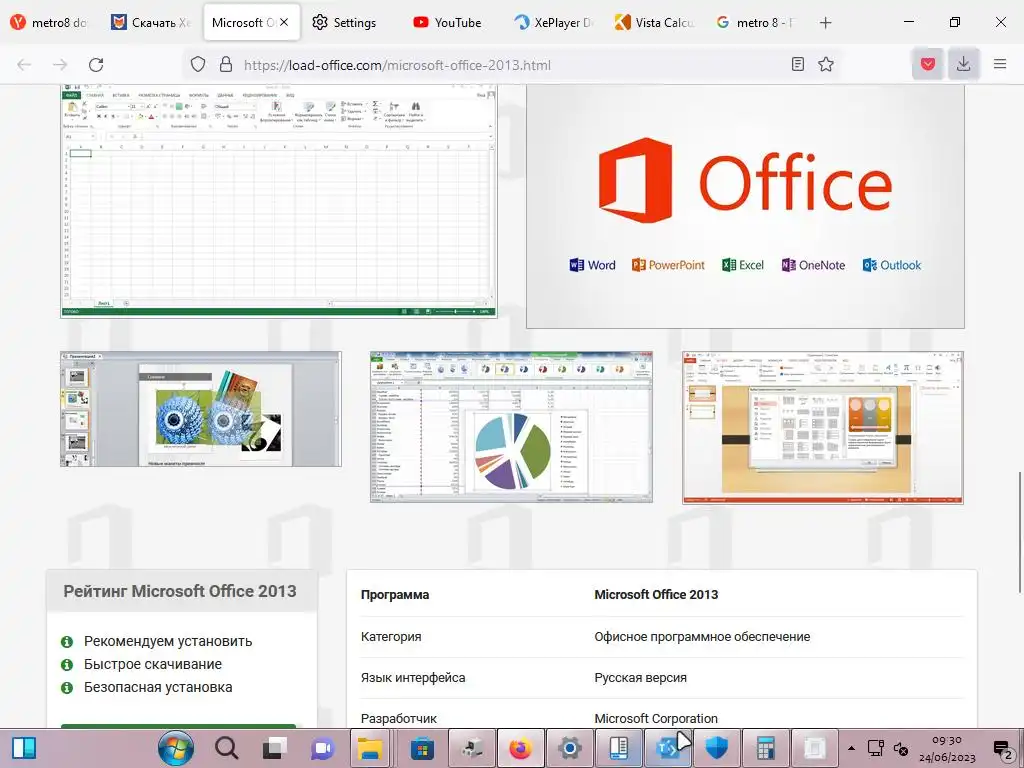Toggle reader view in the address bar
Screen dimensions: 1024x768
797,64
